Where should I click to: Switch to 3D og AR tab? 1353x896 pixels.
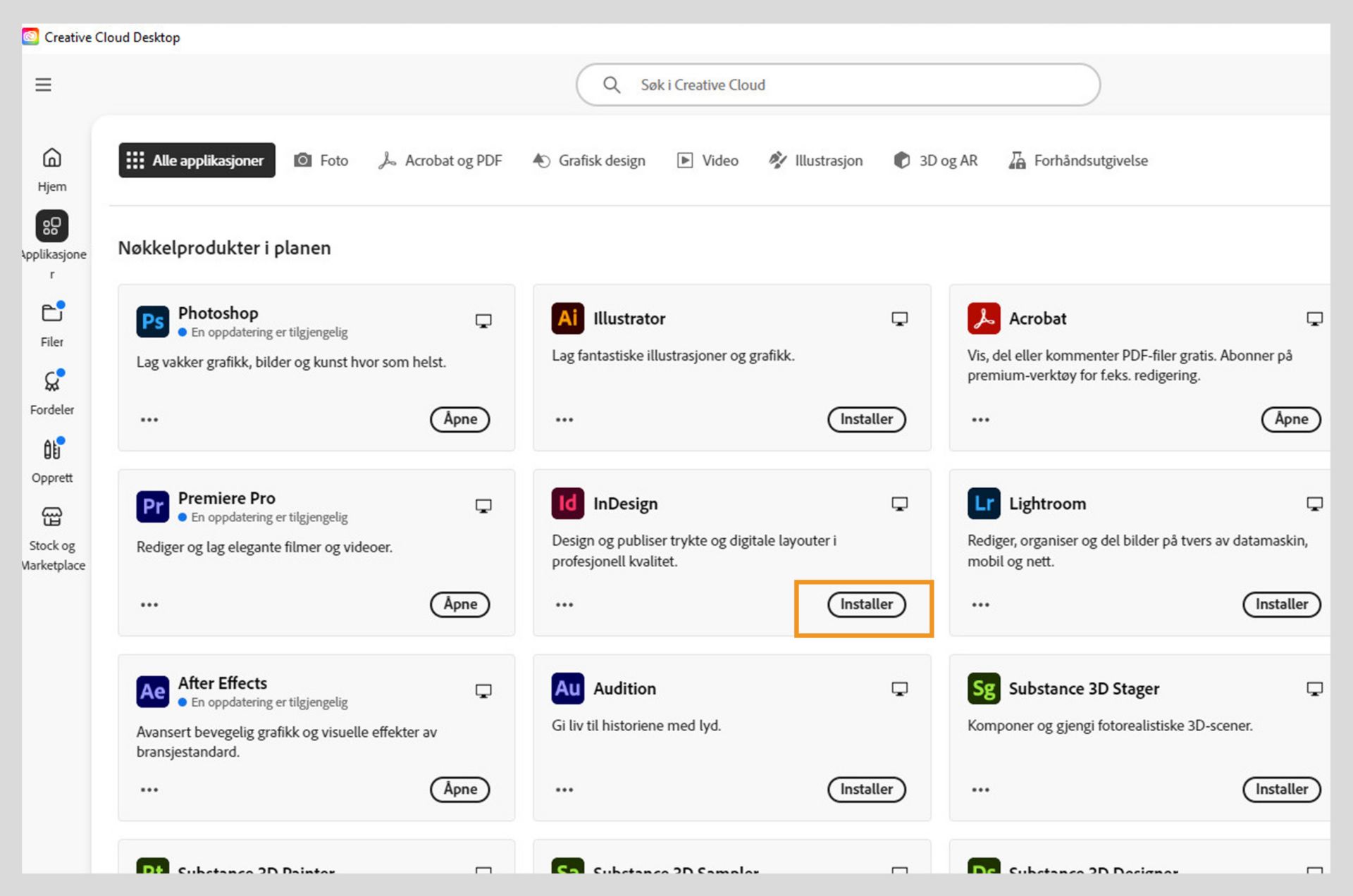935,161
